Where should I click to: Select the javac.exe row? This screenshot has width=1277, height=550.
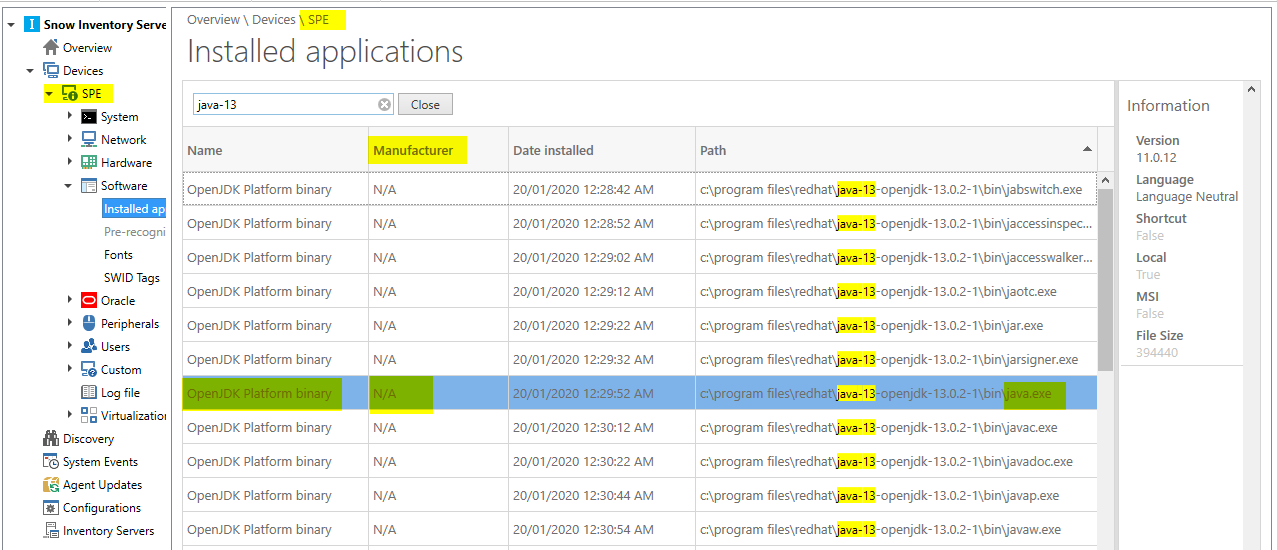640,427
